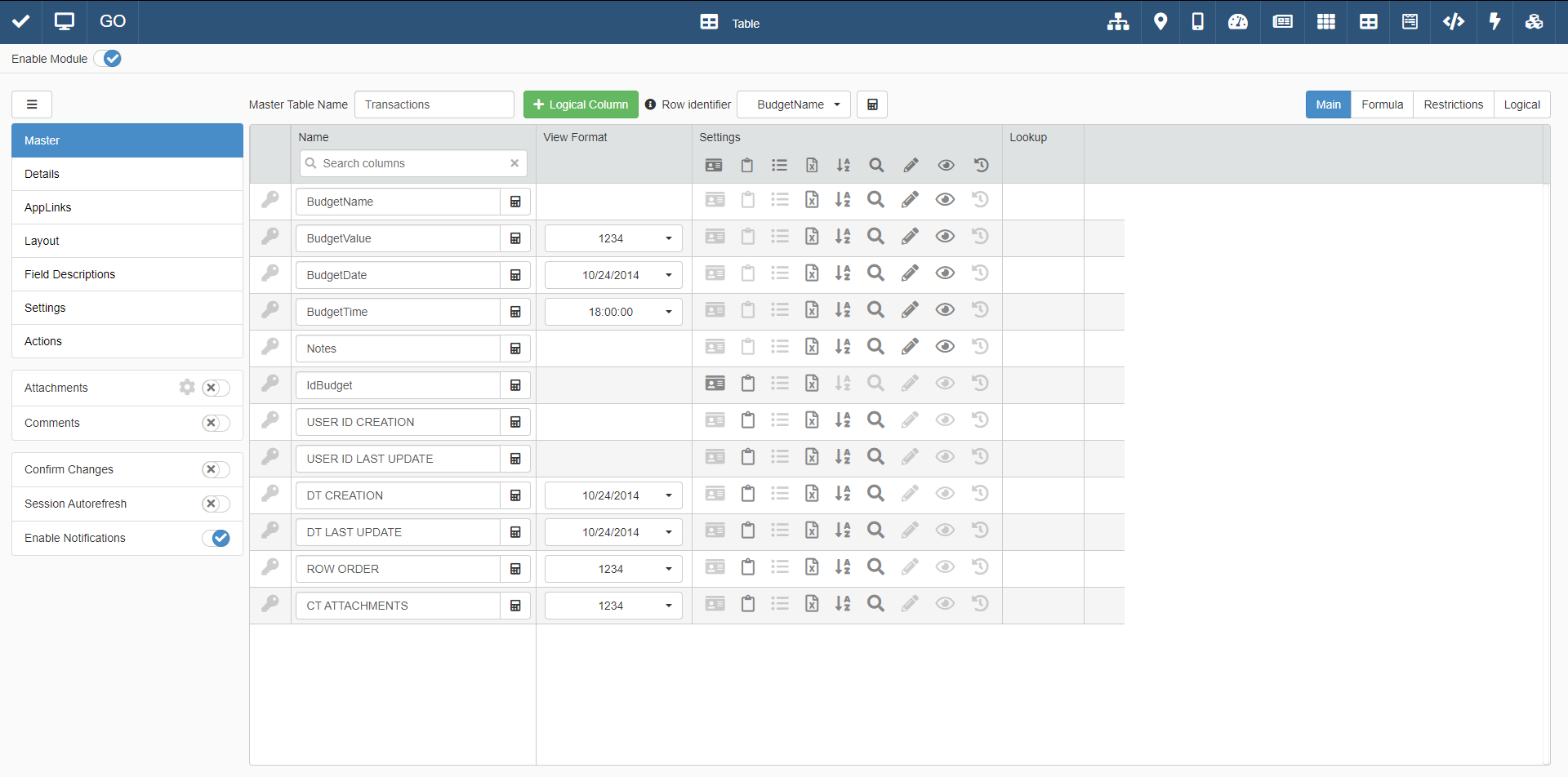Click the lightning bolt icon in top bar
Viewport: 1568px width, 777px height.
click(x=1494, y=22)
